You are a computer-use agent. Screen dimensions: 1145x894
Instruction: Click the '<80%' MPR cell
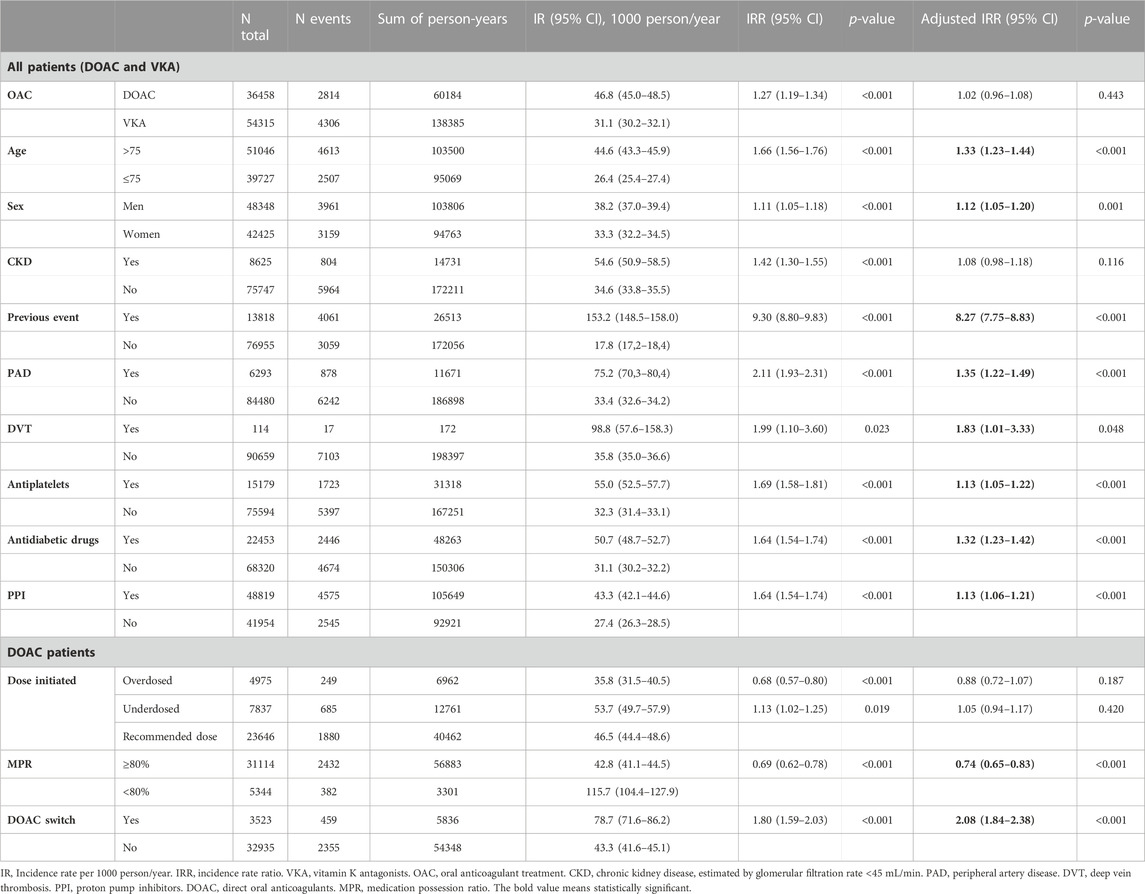pos(135,792)
